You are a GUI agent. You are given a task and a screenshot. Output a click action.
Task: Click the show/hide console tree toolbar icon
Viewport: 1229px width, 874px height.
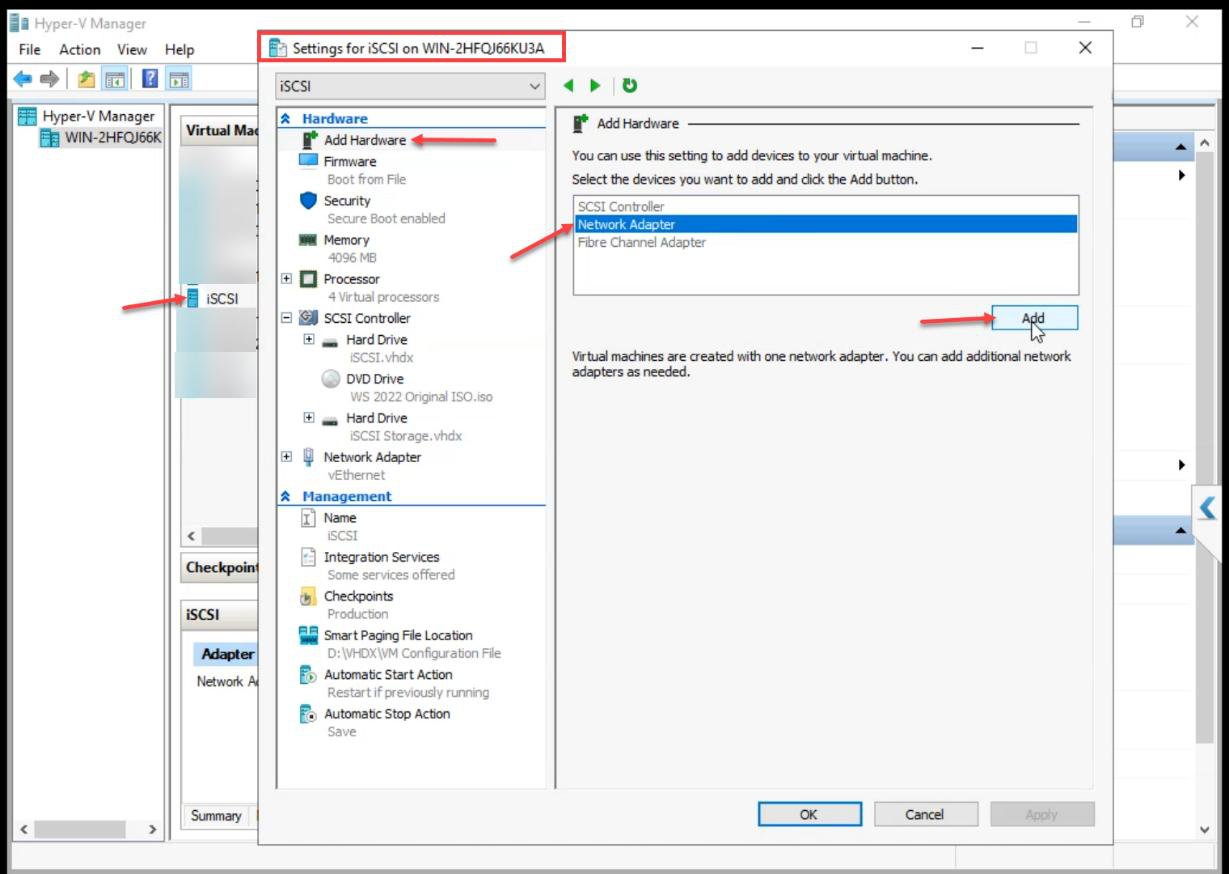click(114, 79)
